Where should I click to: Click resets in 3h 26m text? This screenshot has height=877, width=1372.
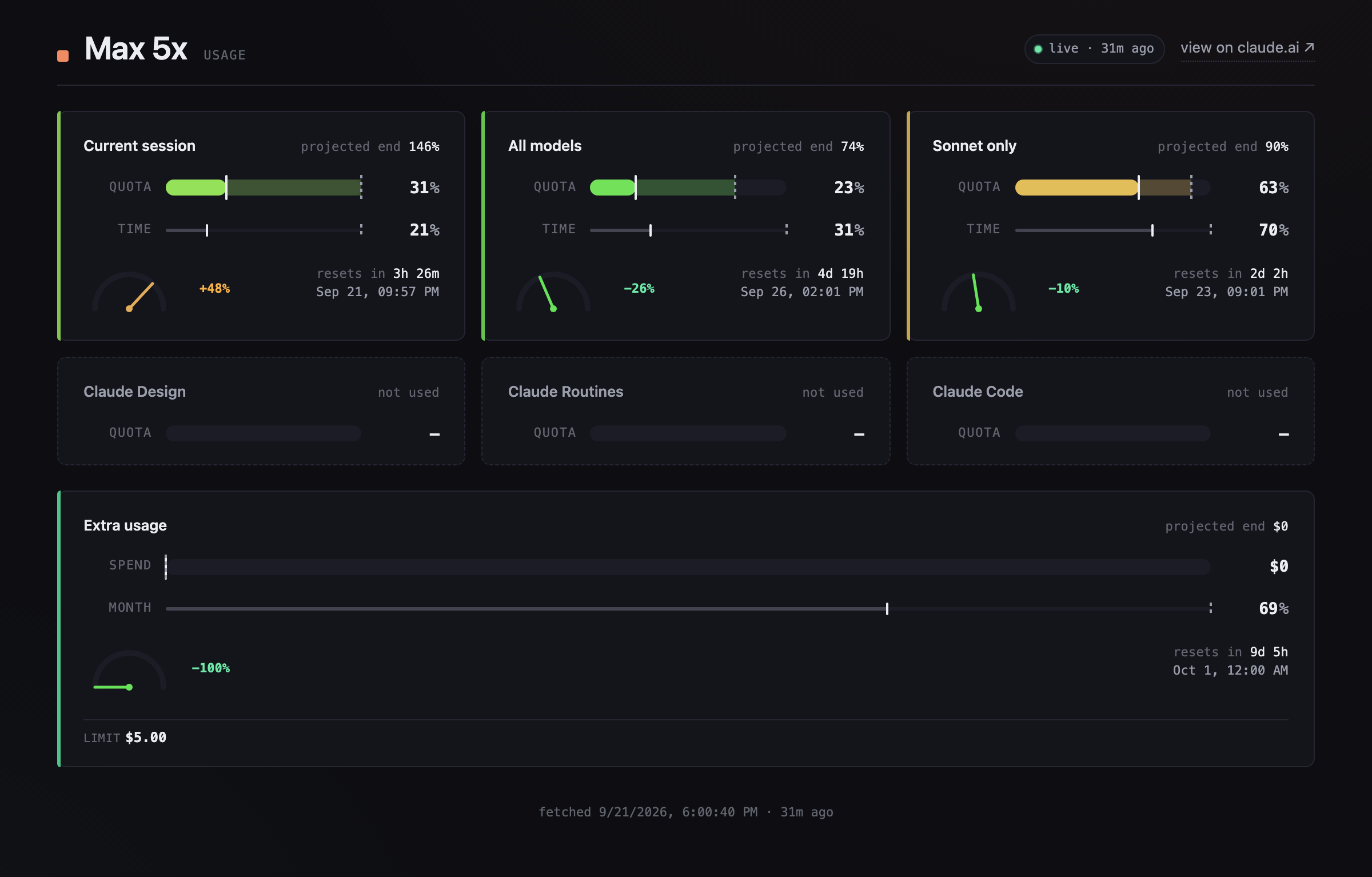378,273
